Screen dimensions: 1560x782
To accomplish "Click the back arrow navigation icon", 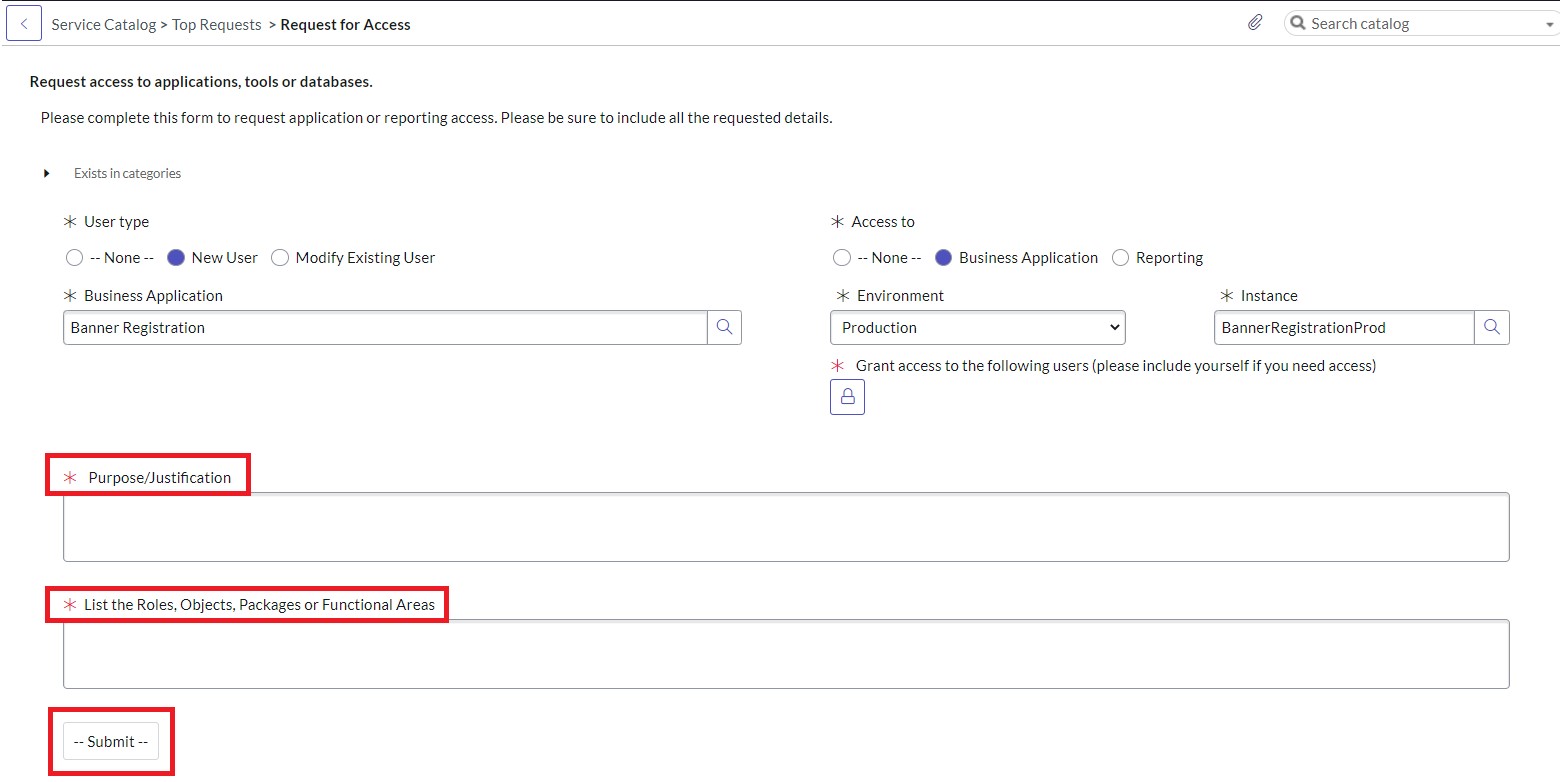I will tap(23, 22).
